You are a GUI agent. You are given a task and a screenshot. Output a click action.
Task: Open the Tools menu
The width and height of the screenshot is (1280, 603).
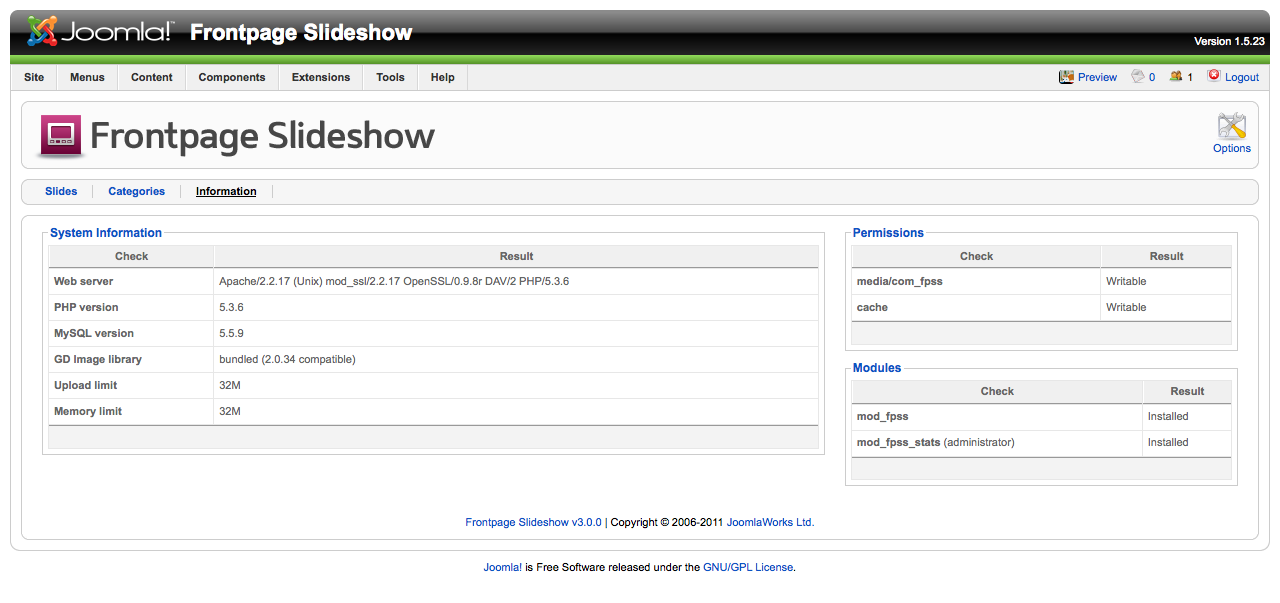(x=390, y=77)
